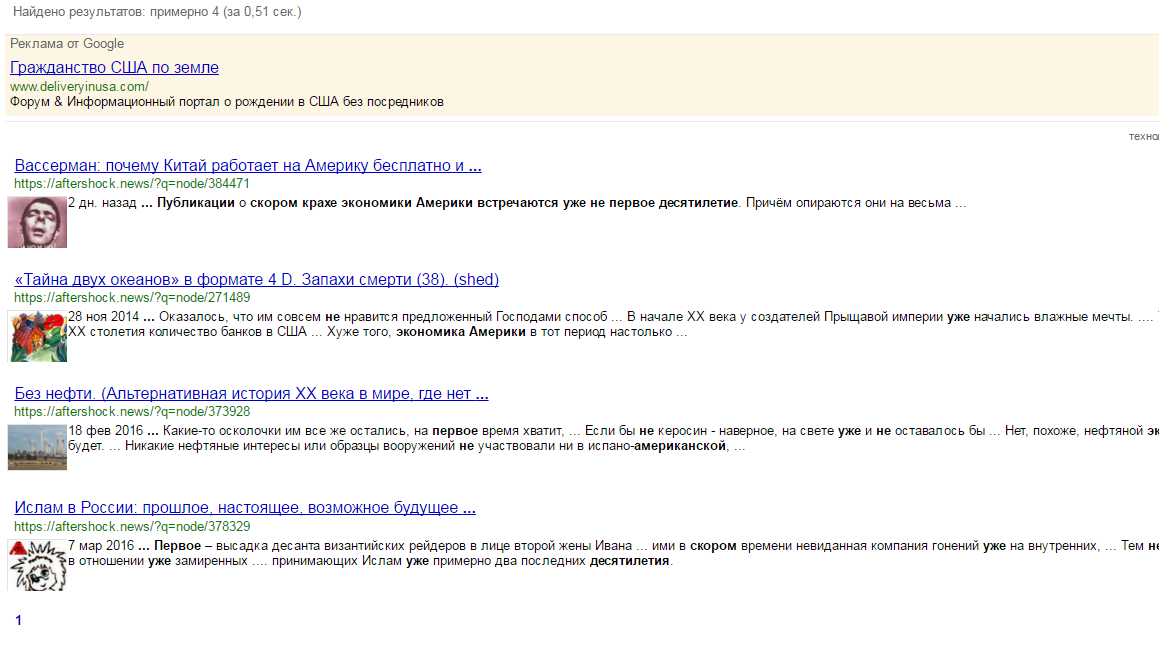
Task: Open the «Тайна двух океанов» result link
Action: point(256,279)
